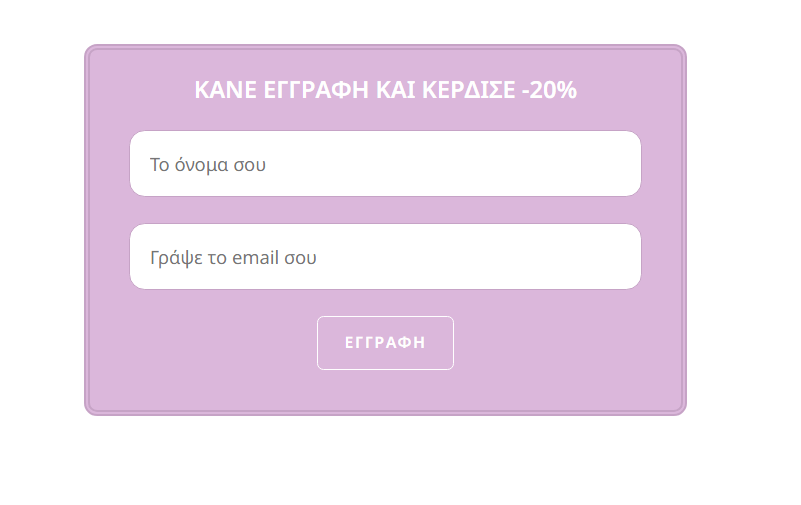The image size is (801, 505).
Task: Focus the 'Γράψε το email σου' field
Action: (x=385, y=257)
